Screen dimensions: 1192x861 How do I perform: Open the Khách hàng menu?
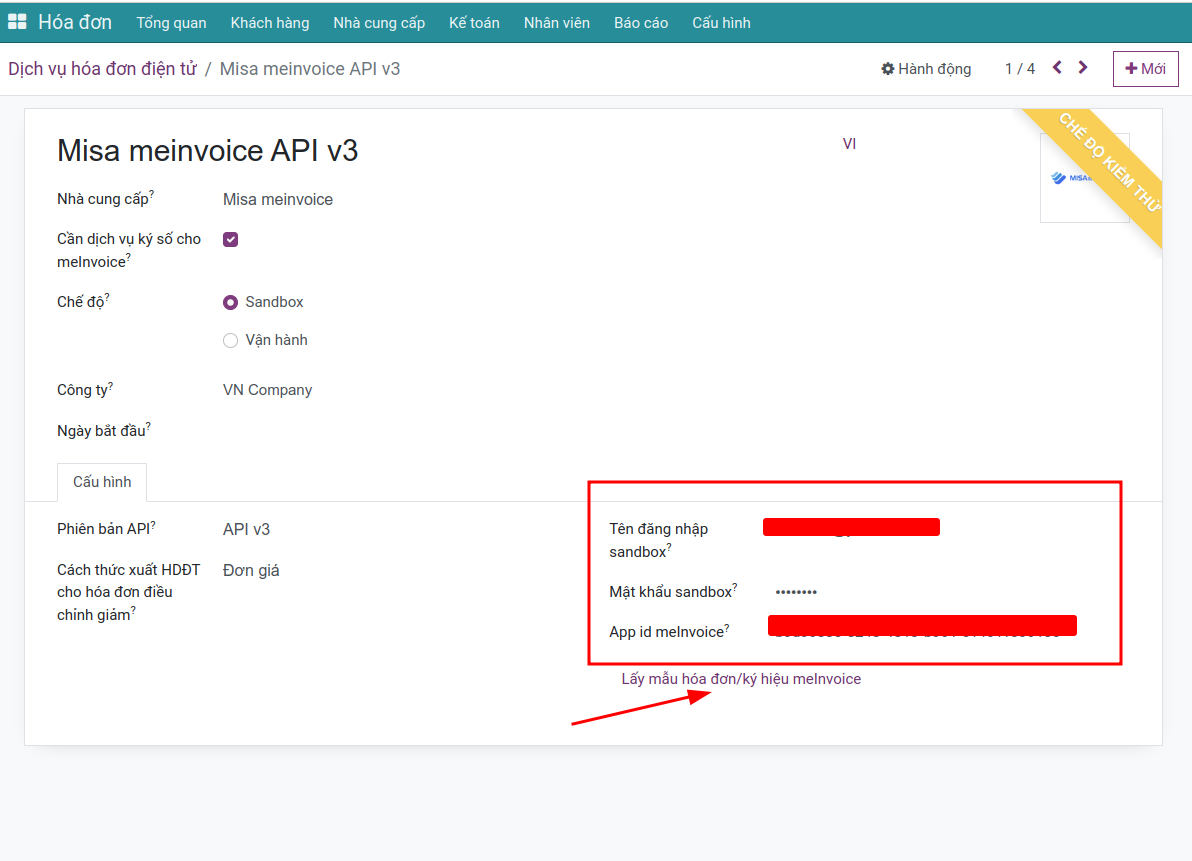tap(269, 22)
